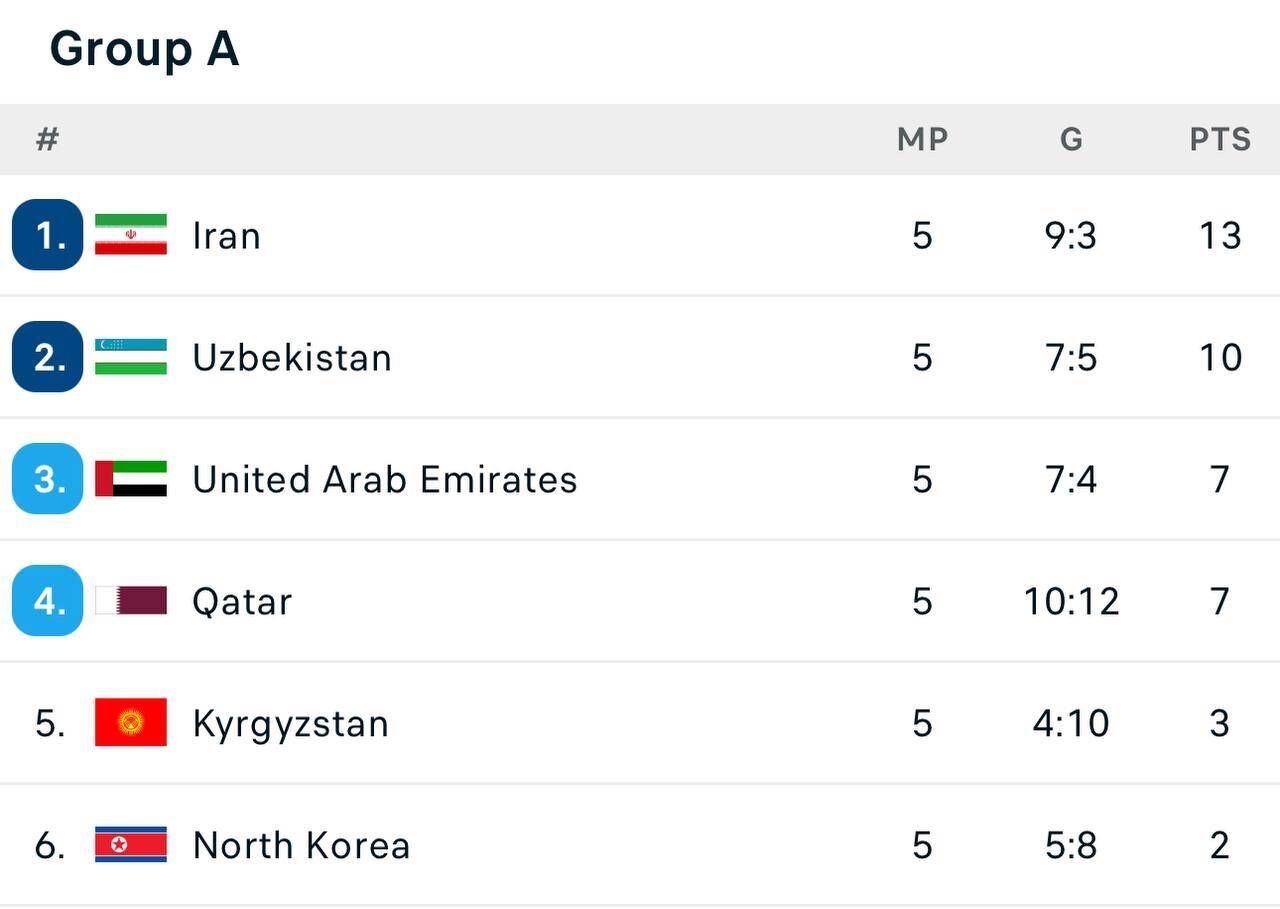The image size is (1280, 909).
Task: Click the Qatar flag icon
Action: [131, 601]
